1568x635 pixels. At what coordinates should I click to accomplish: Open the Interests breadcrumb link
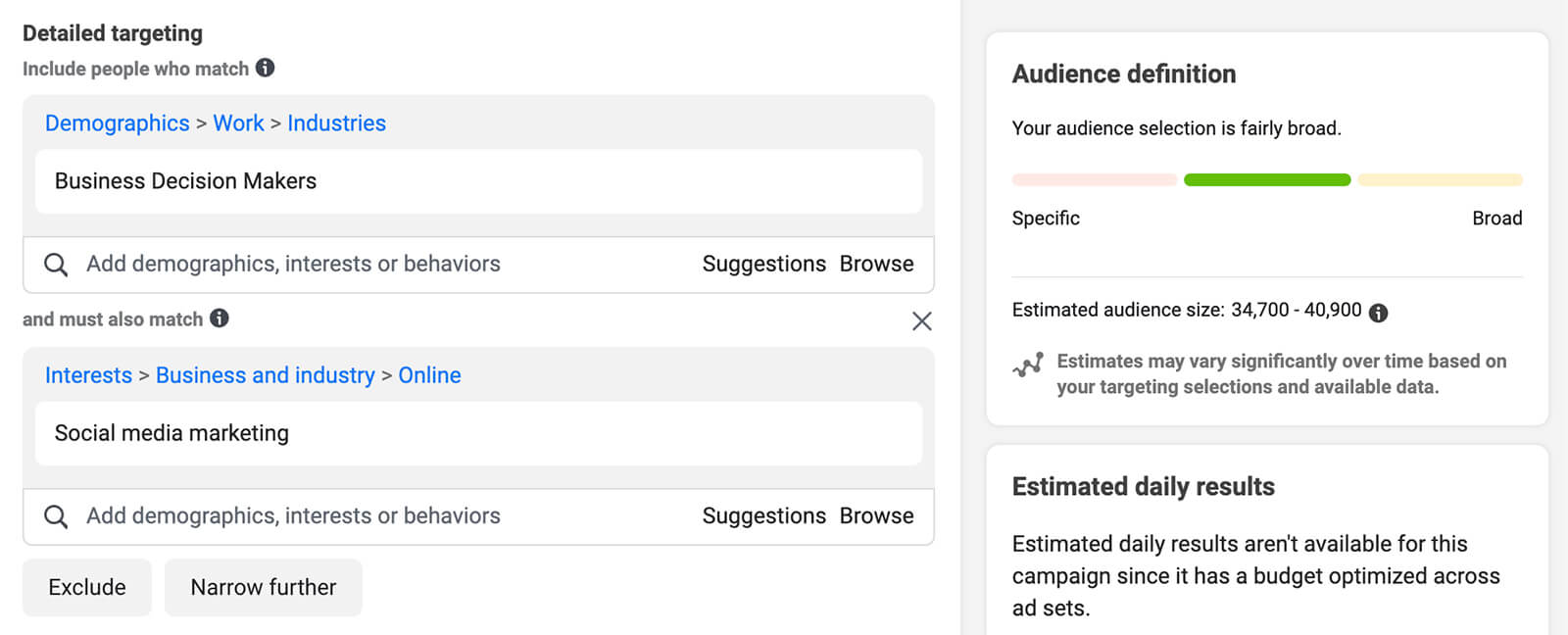pos(88,375)
